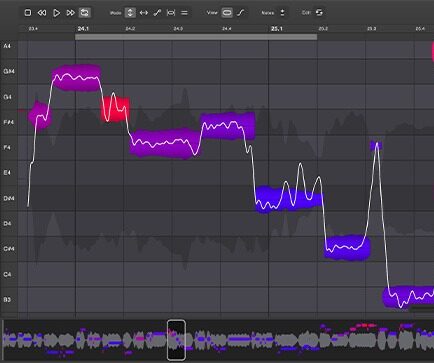Click ruler position 25.3
Viewport: 434px width, 363px height.
pyautogui.click(x=371, y=29)
